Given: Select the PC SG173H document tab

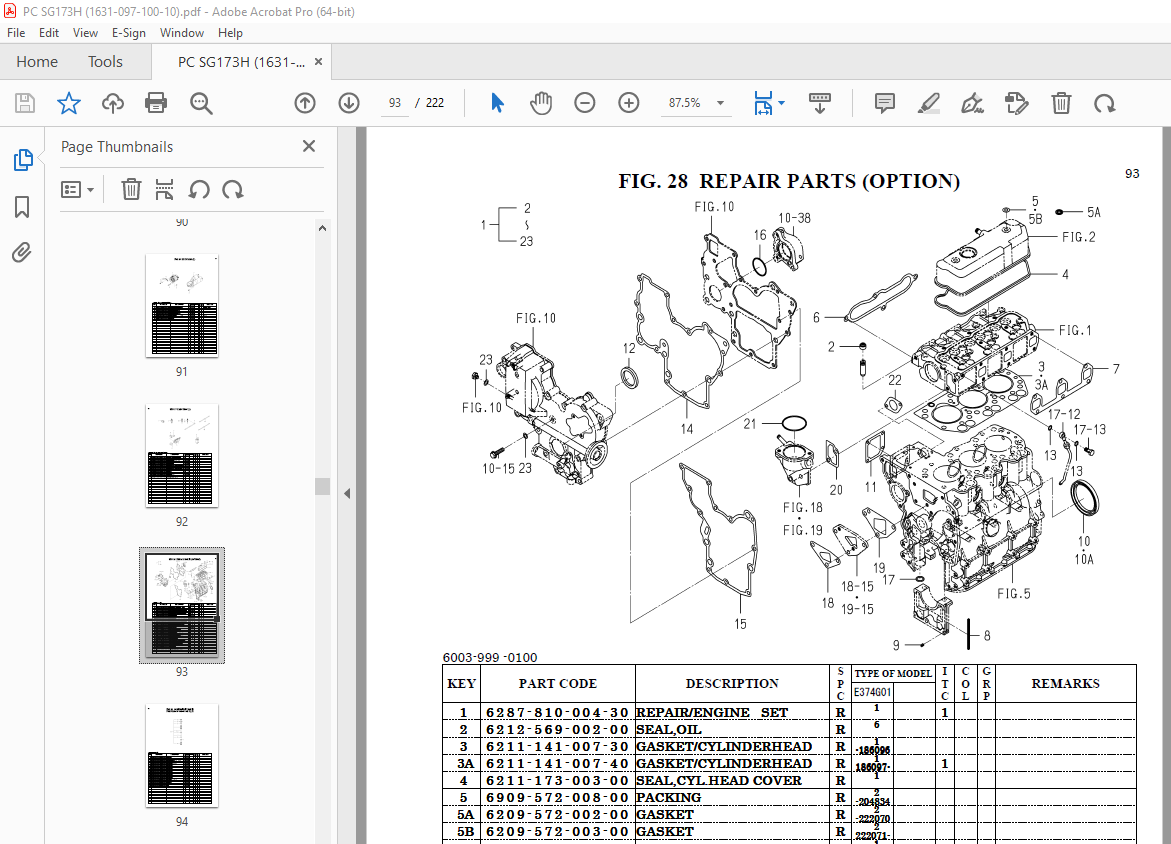Looking at the screenshot, I should click(x=240, y=62).
